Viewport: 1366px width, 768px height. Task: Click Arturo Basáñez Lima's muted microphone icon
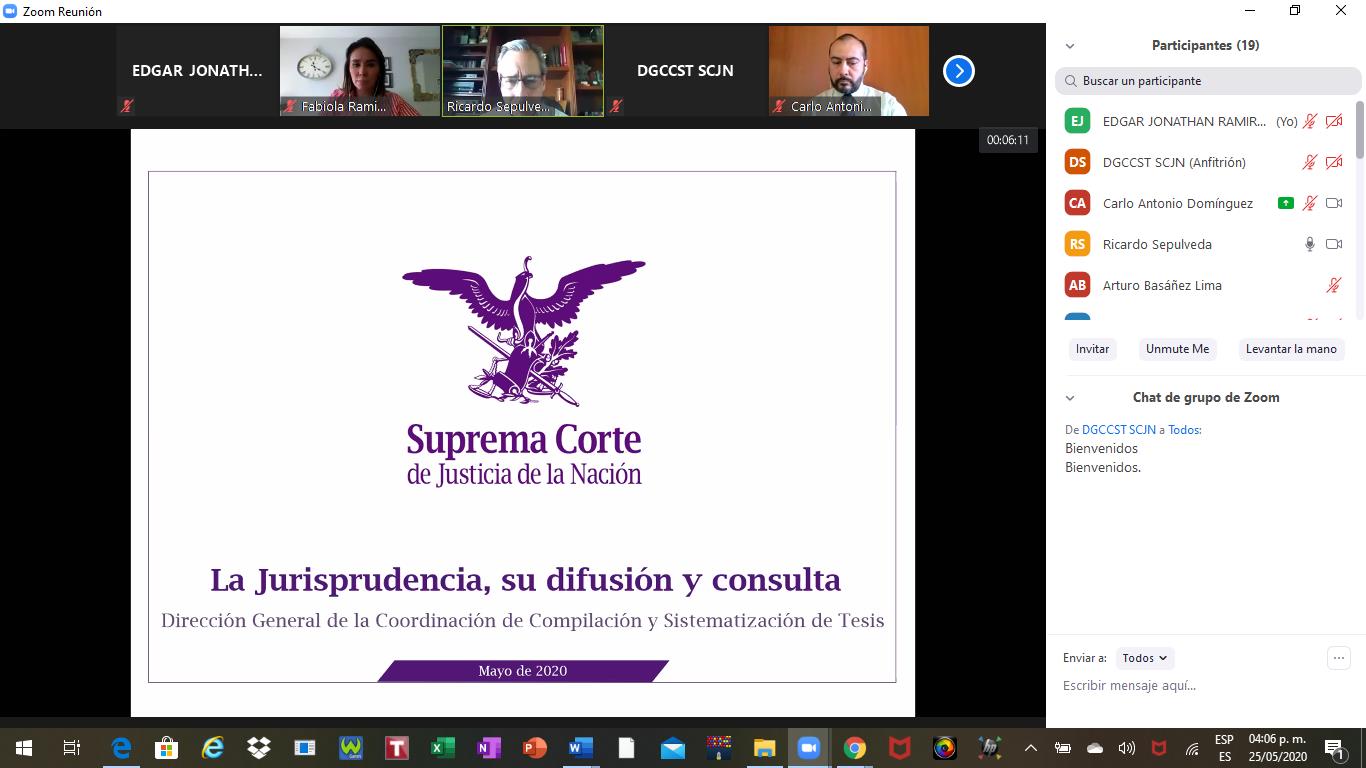click(x=1333, y=285)
